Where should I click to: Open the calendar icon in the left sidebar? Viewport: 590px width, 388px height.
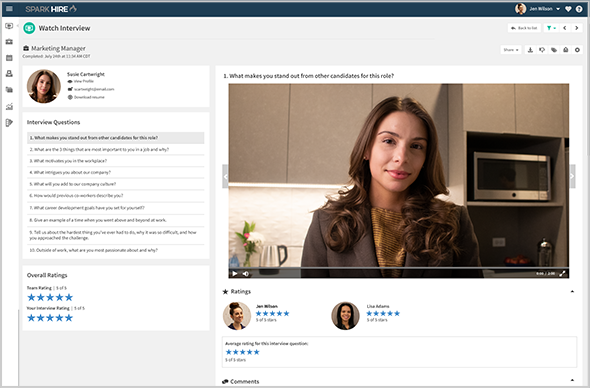9,58
